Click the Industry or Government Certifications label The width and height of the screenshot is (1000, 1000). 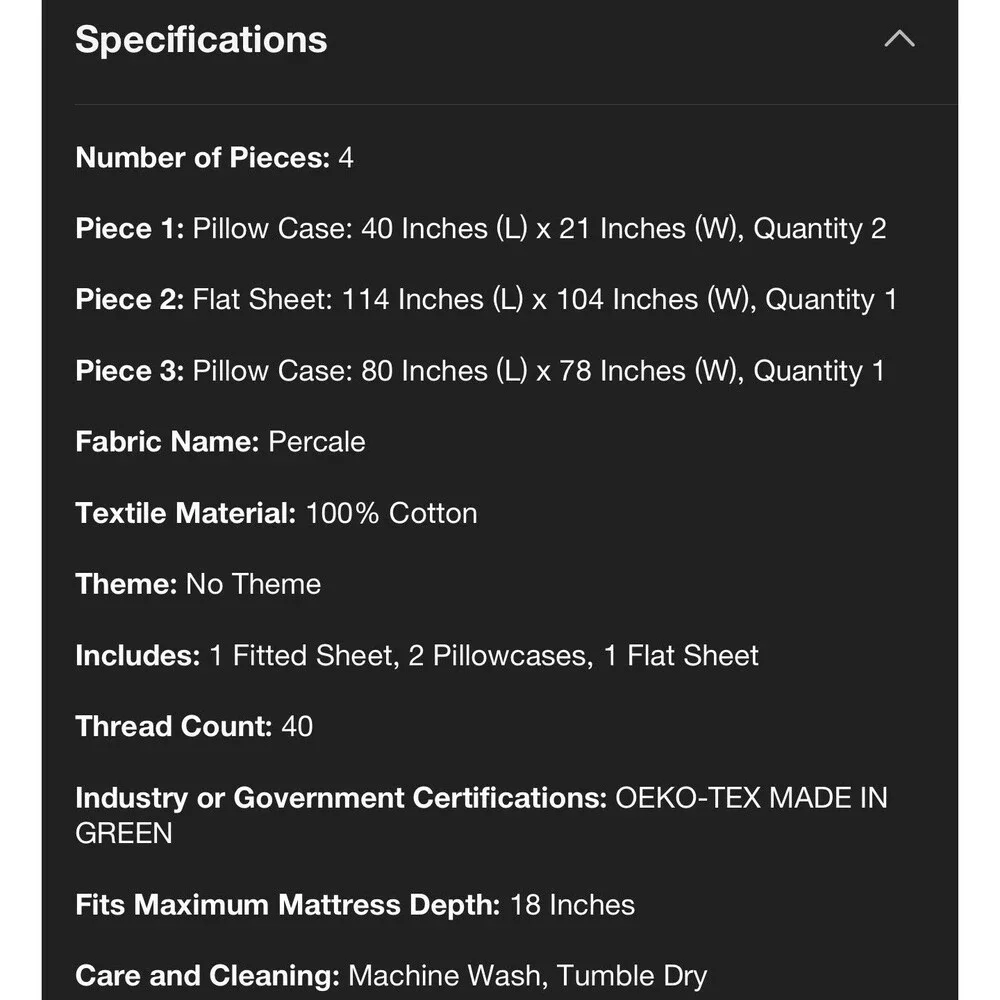(341, 798)
